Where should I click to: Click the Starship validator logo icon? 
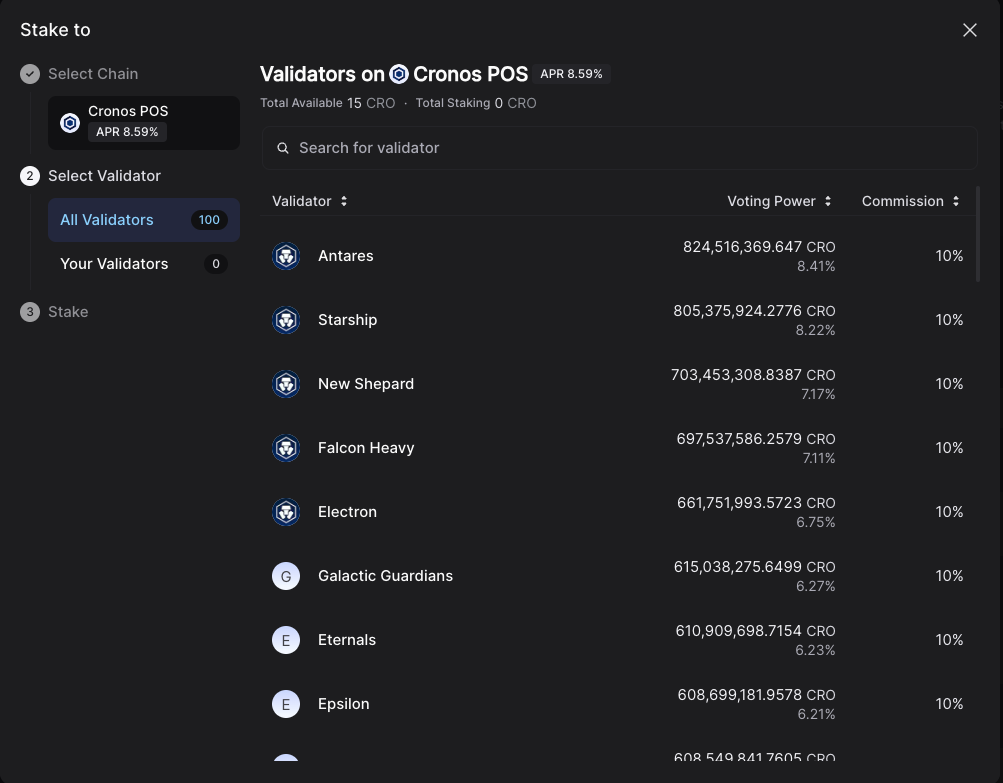click(x=286, y=320)
